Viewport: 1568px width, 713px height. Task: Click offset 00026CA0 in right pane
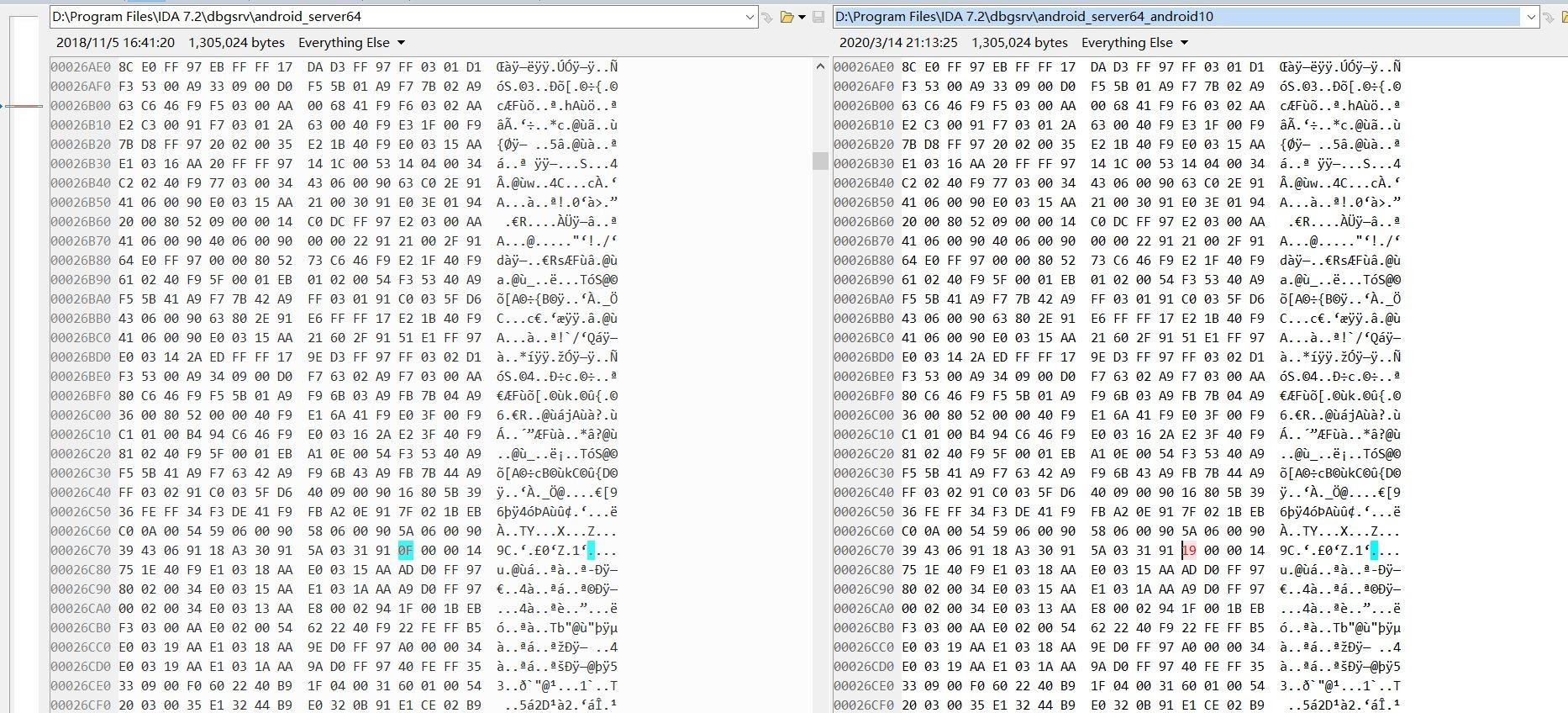click(x=864, y=609)
